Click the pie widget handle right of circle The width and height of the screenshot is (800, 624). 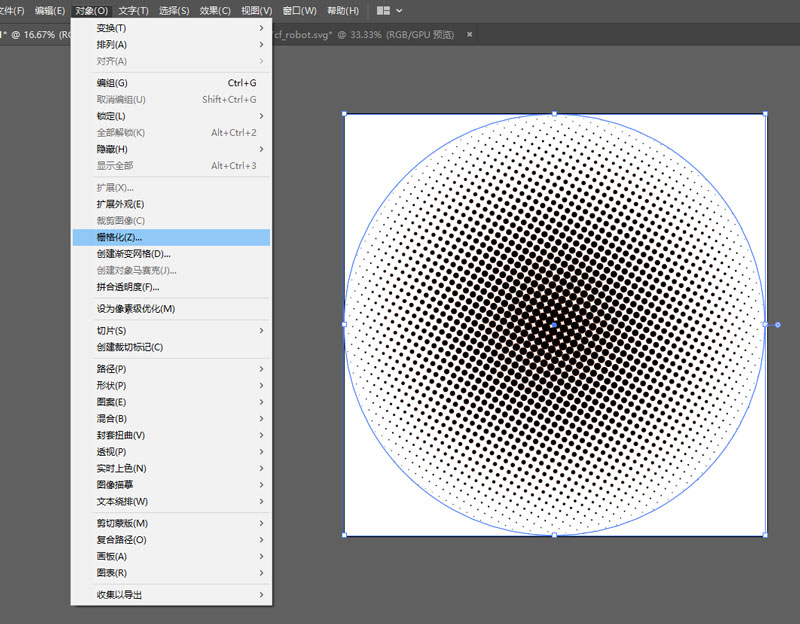(x=778, y=325)
